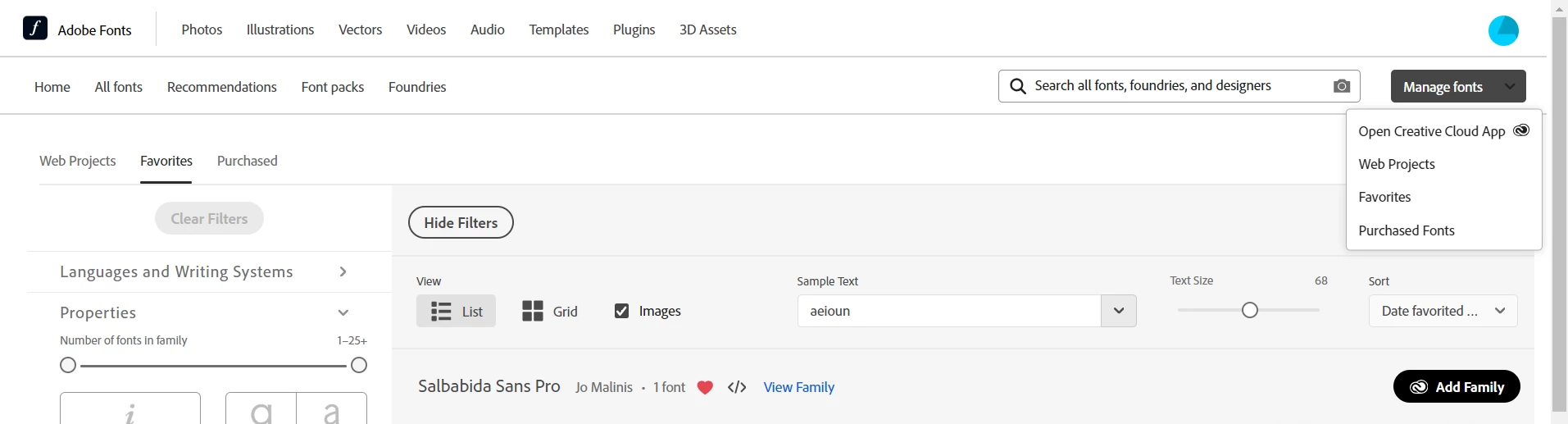Select the italic style filter box
The image size is (1568, 424).
(130, 408)
